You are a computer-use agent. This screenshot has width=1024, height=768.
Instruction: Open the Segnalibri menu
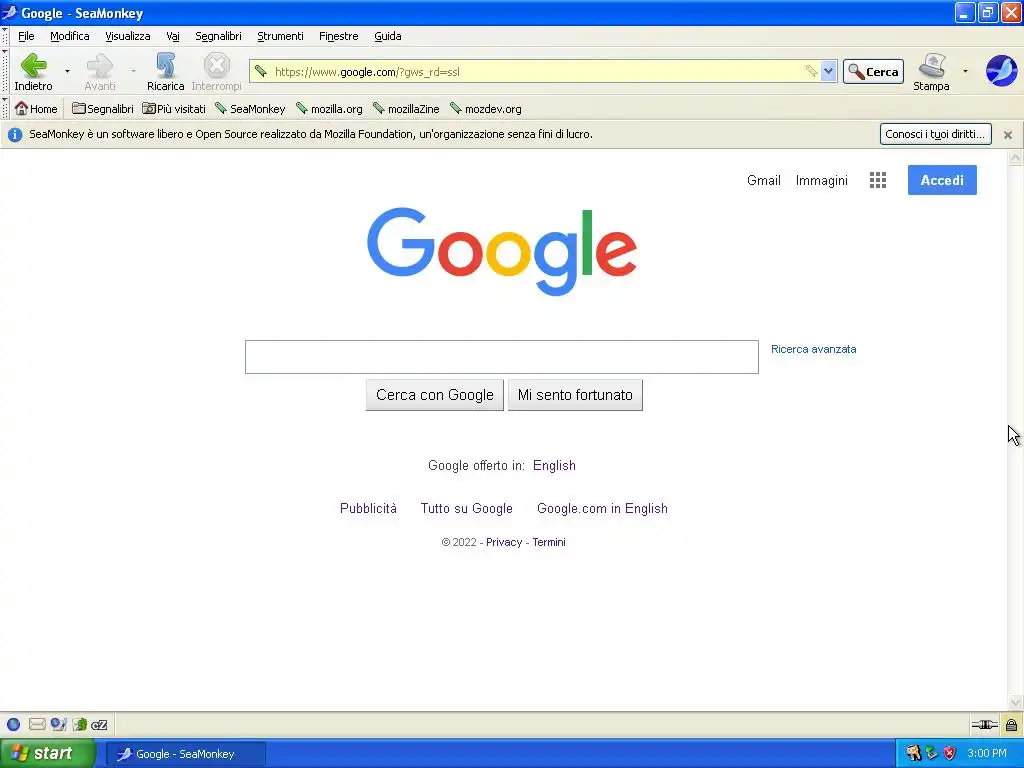(x=218, y=36)
